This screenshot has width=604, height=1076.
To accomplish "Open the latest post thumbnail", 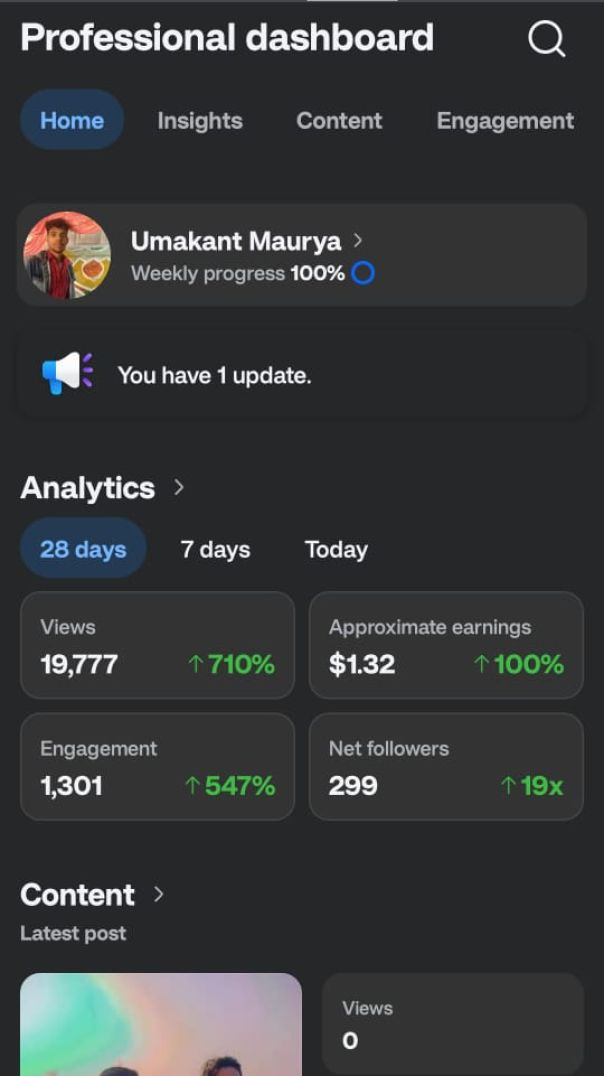I will 161,1024.
